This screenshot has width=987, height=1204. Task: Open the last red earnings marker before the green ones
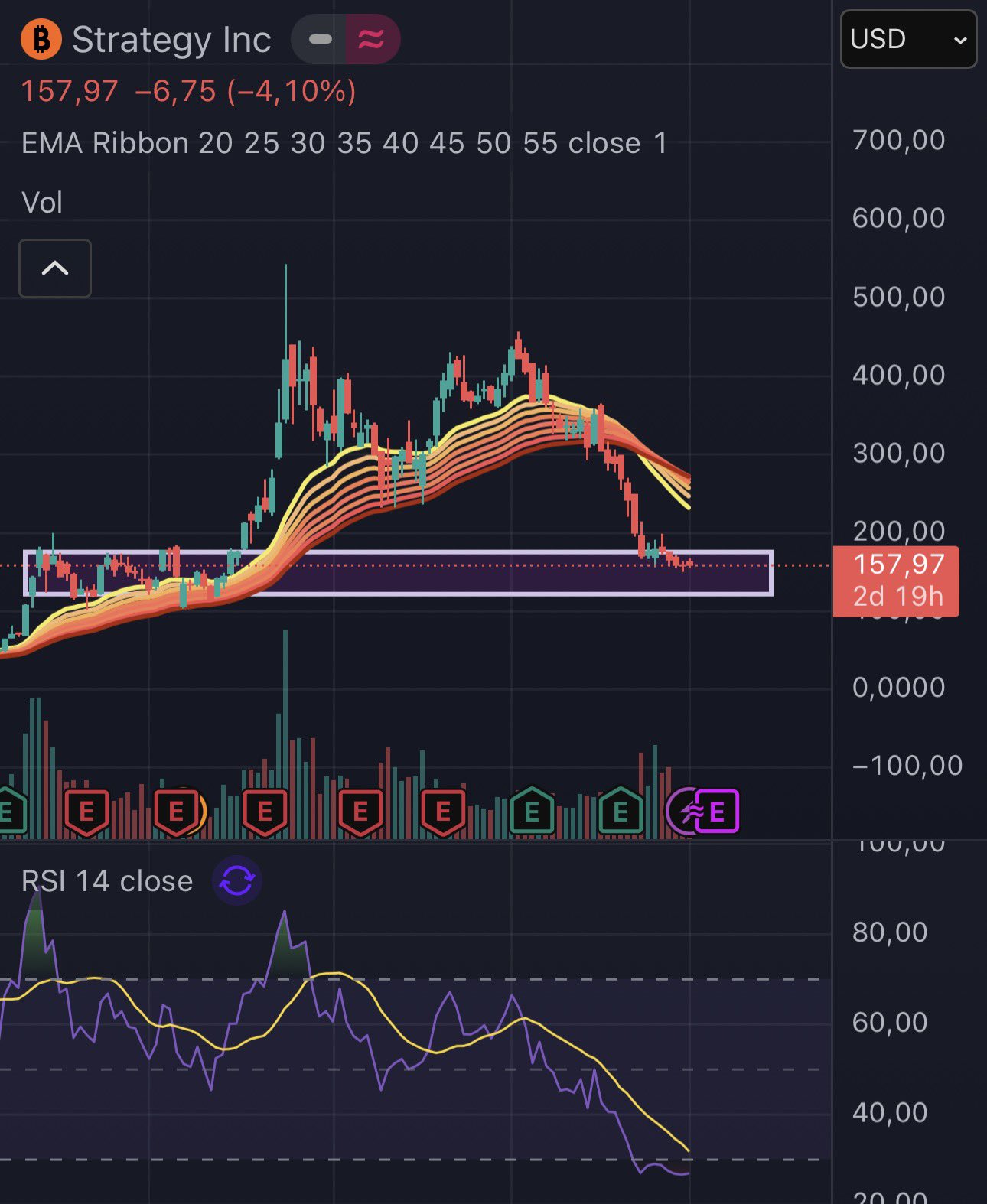443,811
